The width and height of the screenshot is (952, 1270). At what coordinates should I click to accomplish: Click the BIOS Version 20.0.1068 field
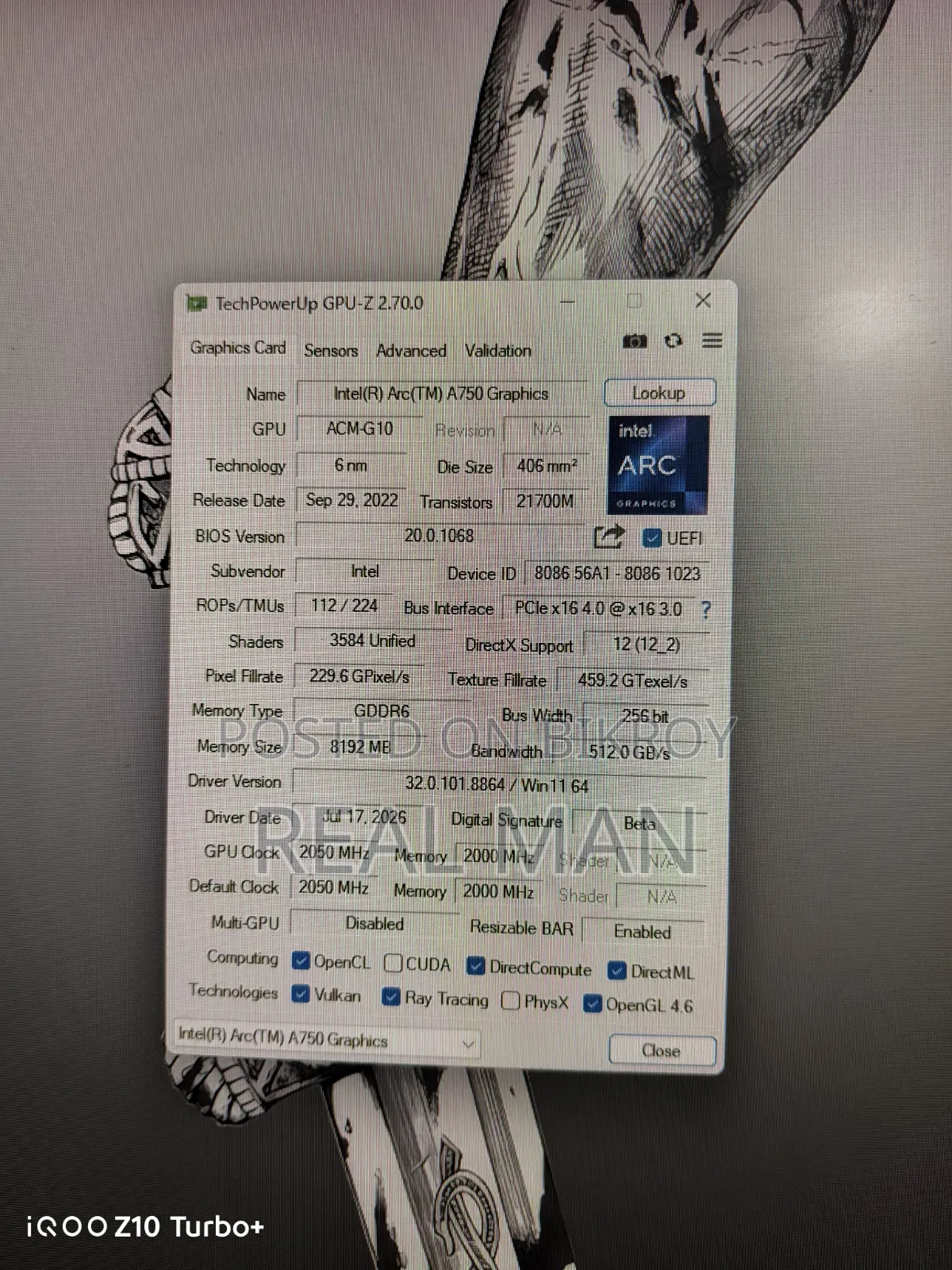(x=439, y=536)
